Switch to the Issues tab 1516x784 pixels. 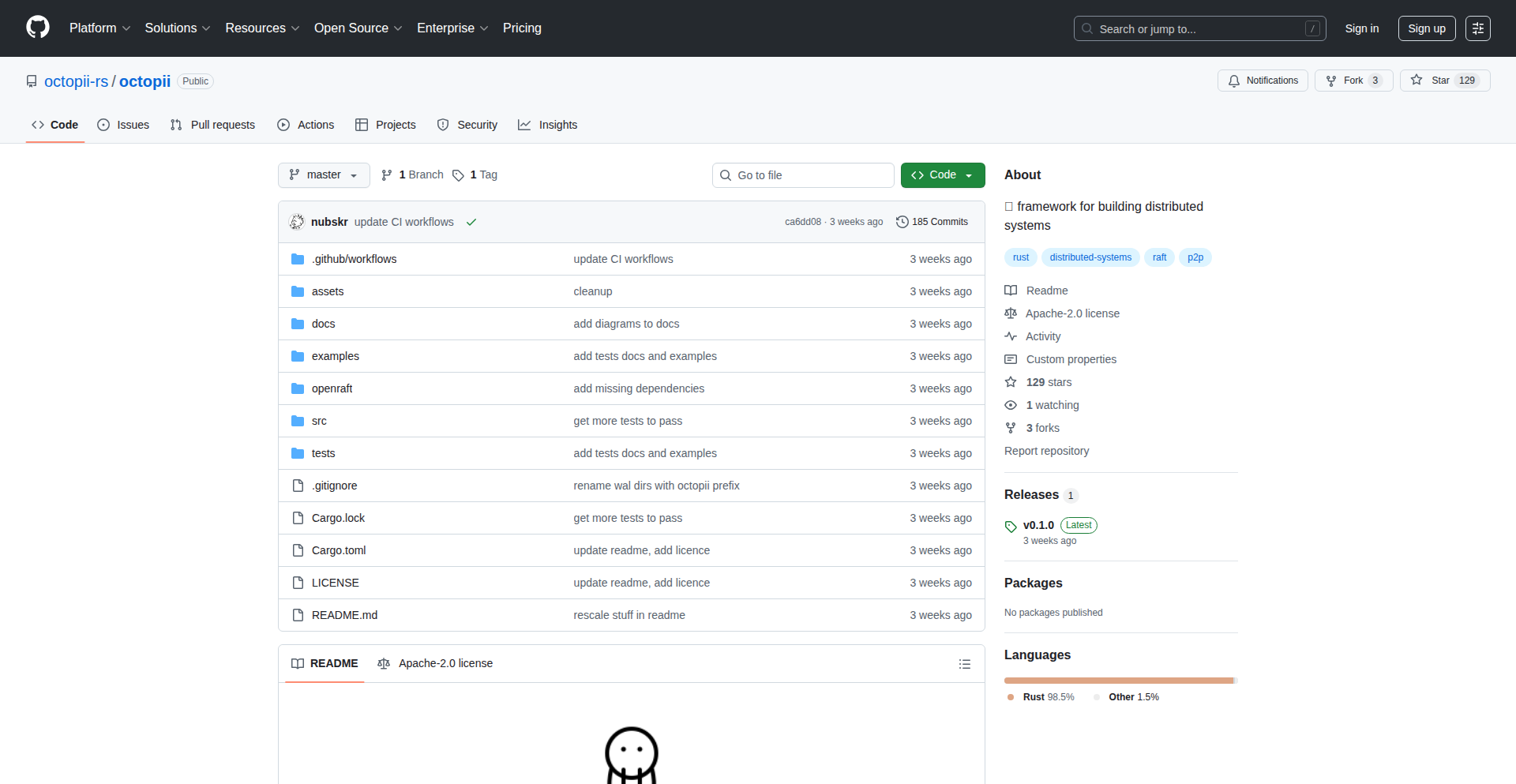123,124
